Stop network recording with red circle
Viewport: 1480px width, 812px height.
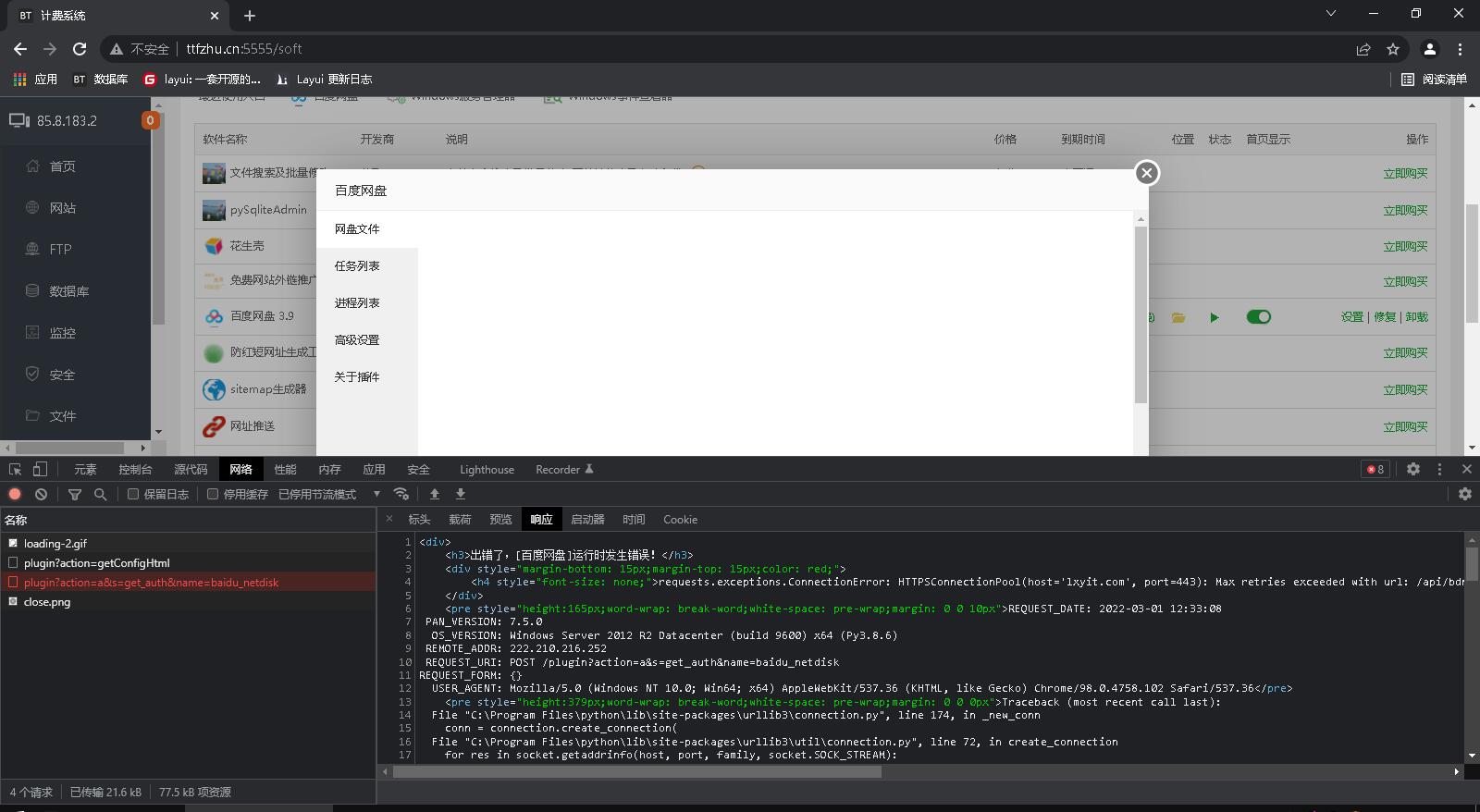click(15, 495)
